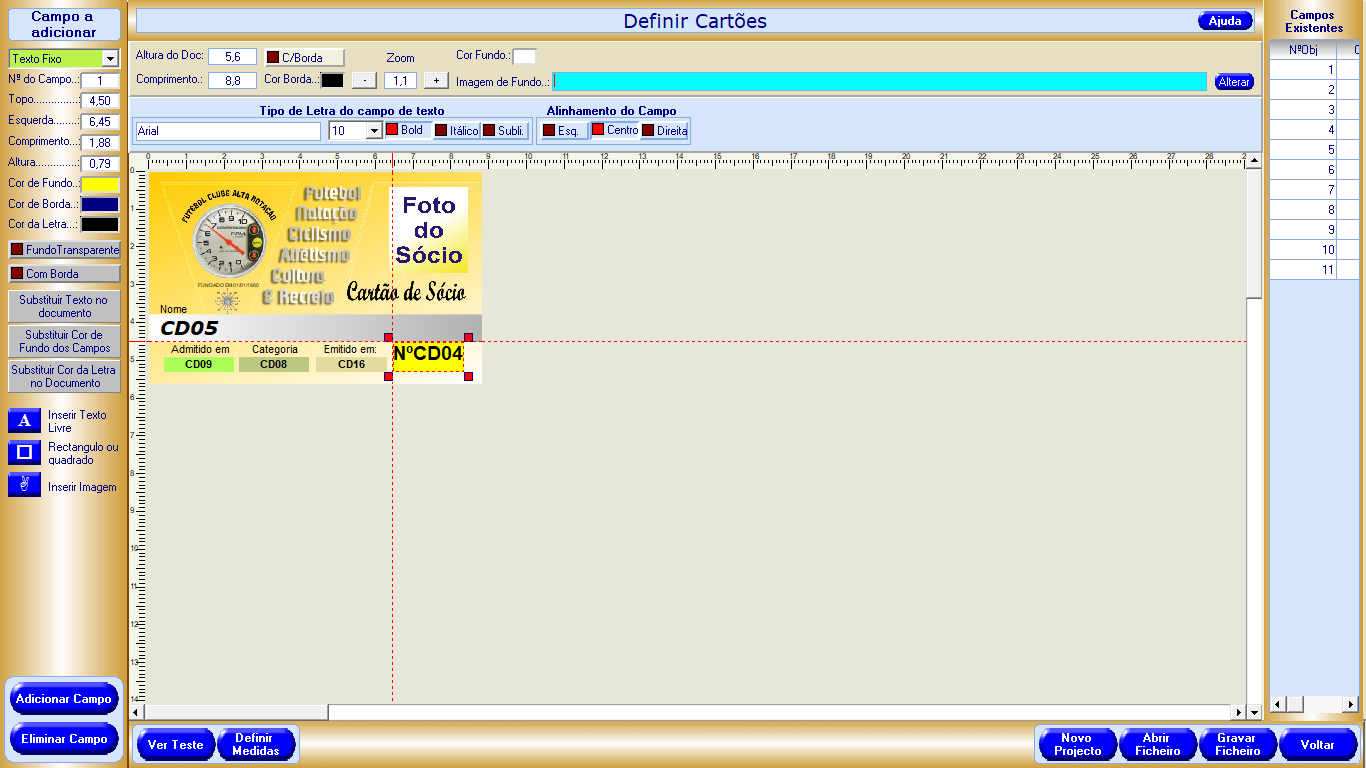Select the Rectangulo ou quadrado icon
The width and height of the screenshot is (1366, 768).
pyautogui.click(x=25, y=453)
